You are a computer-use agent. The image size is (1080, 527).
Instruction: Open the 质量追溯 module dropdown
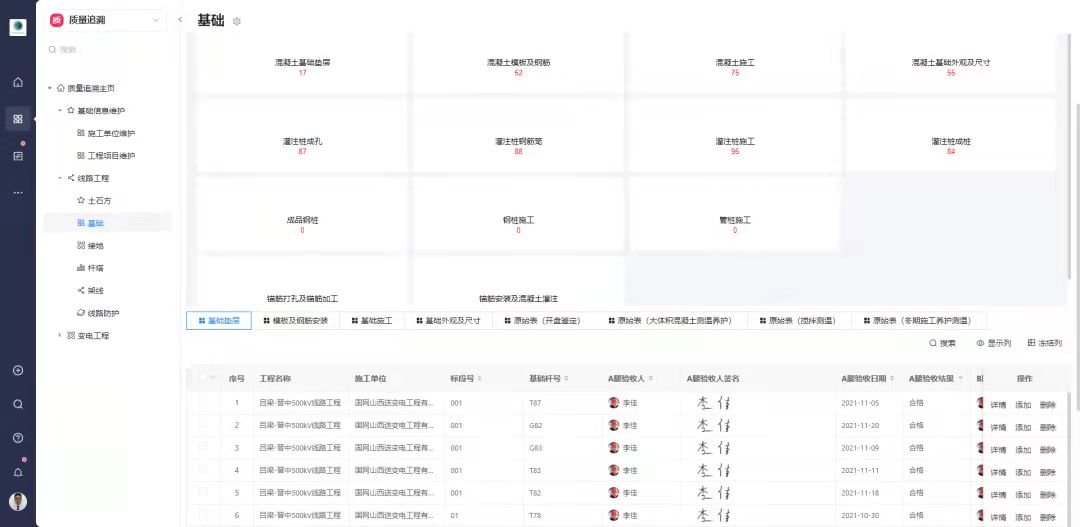coord(107,21)
